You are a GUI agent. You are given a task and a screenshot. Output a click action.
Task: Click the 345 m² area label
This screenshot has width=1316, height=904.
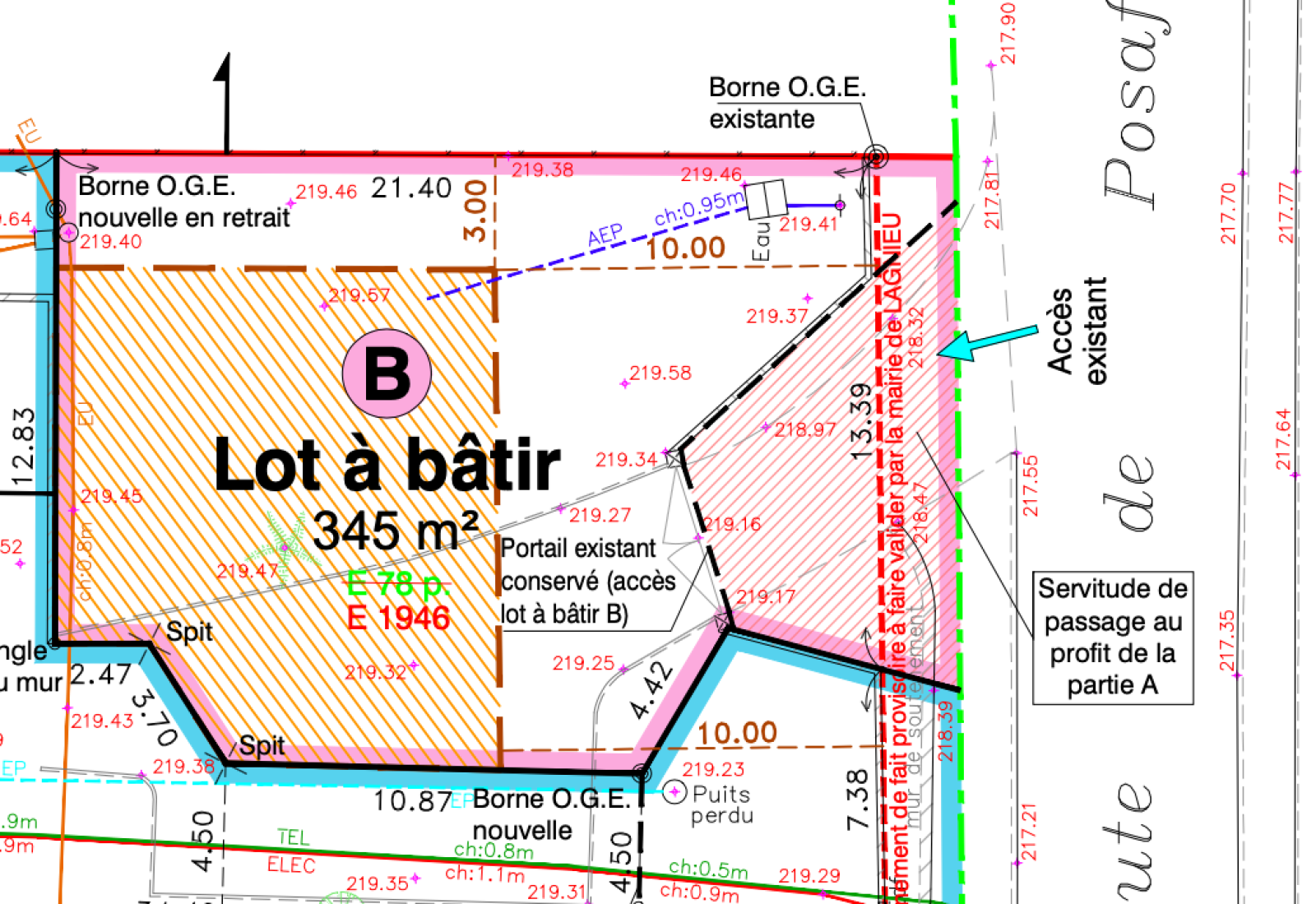click(x=395, y=531)
